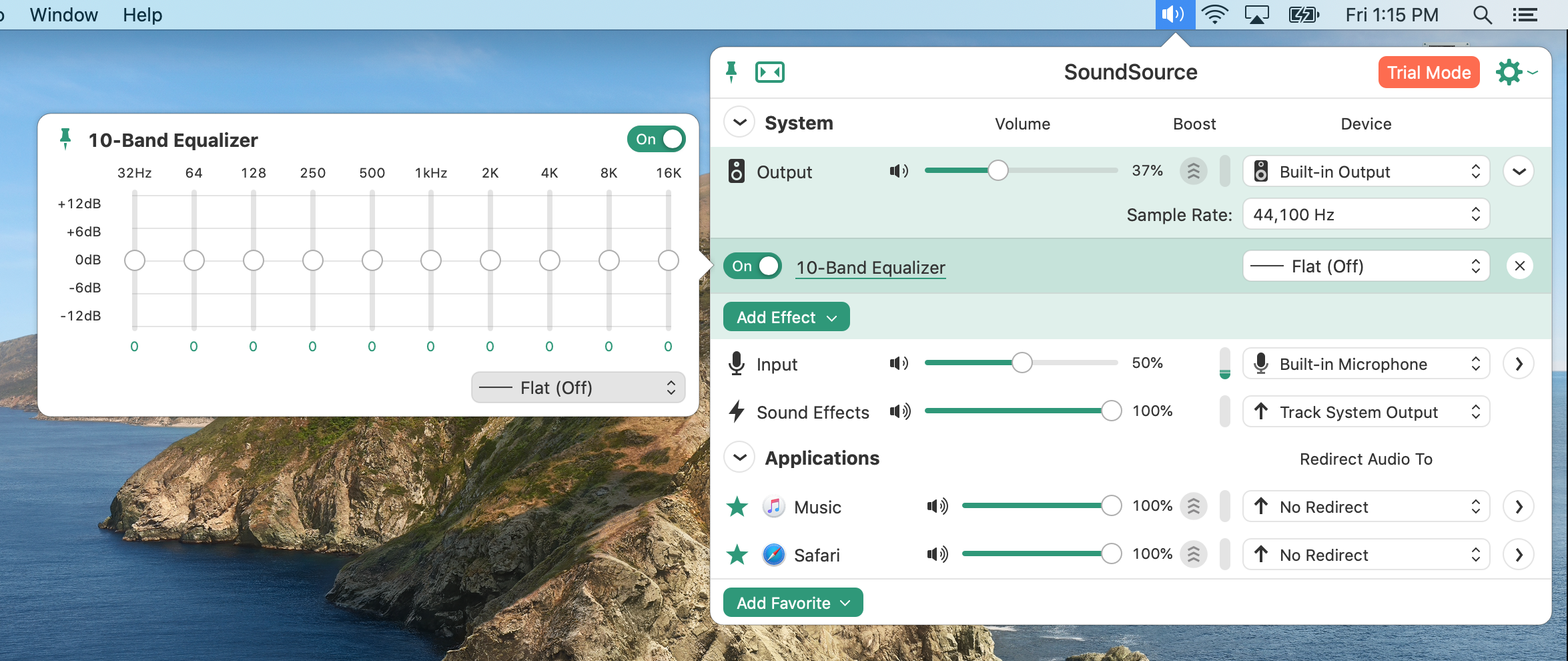Screen dimensions: 1568x661
Task: Expand the Safari details chevron
Action: (1519, 555)
